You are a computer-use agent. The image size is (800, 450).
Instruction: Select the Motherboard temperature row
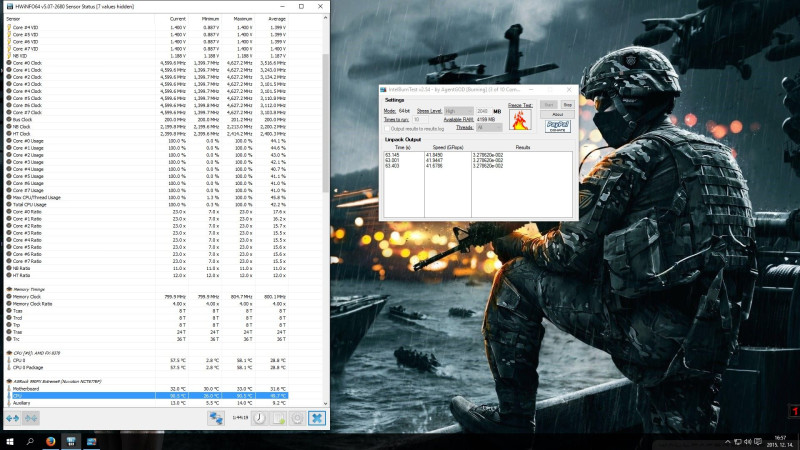[146, 389]
